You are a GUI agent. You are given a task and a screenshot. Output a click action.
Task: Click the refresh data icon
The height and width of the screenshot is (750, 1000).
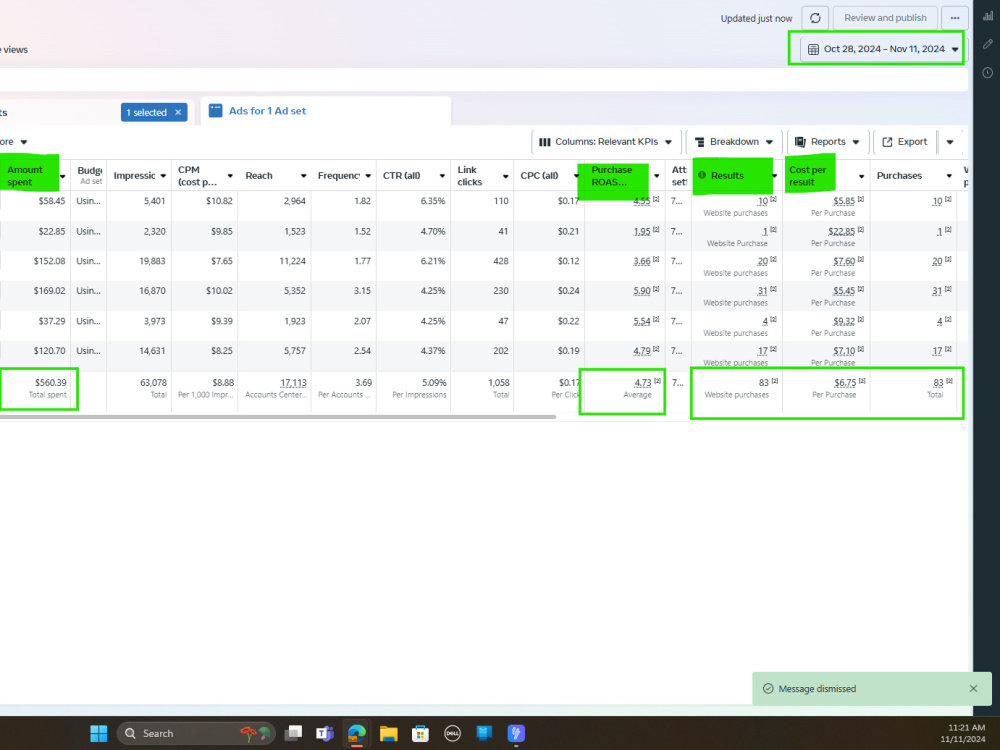click(815, 18)
